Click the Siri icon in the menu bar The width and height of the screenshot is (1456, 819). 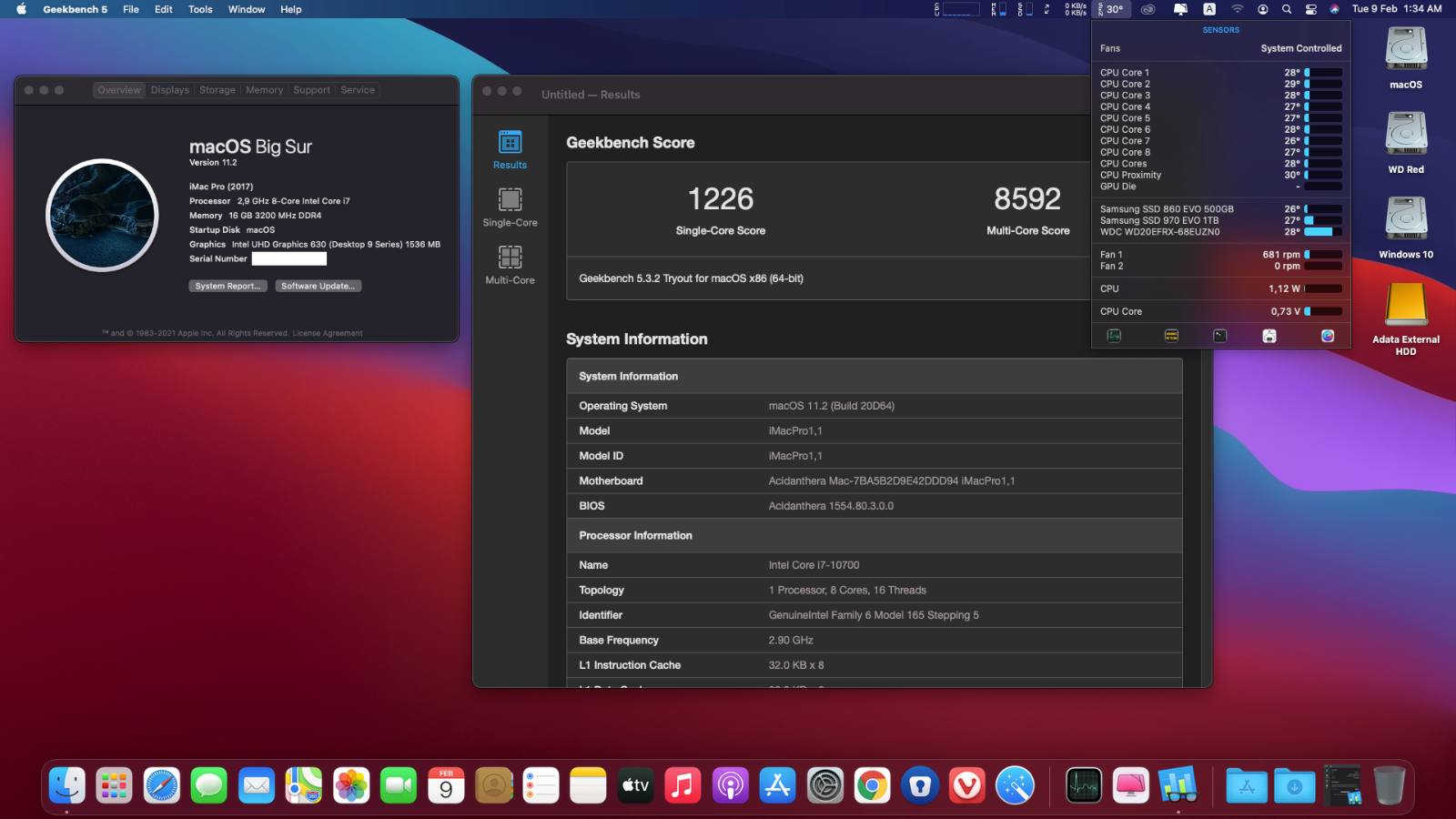tap(1335, 9)
